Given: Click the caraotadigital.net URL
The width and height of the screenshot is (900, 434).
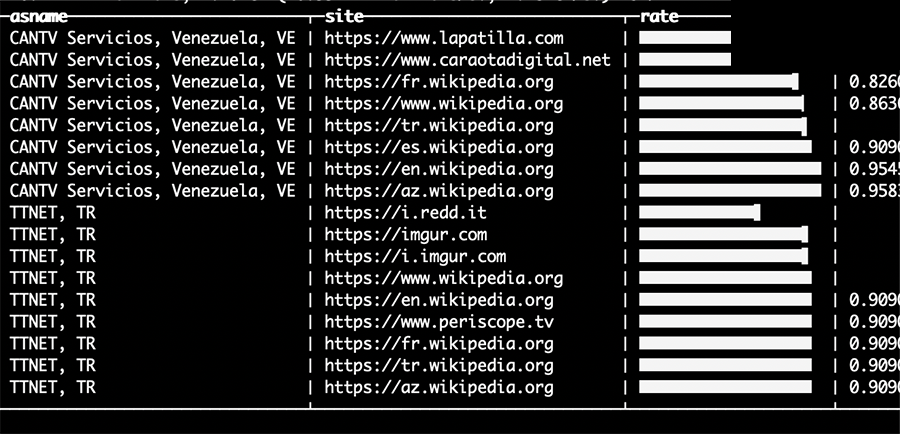Looking at the screenshot, I should click(467, 60).
